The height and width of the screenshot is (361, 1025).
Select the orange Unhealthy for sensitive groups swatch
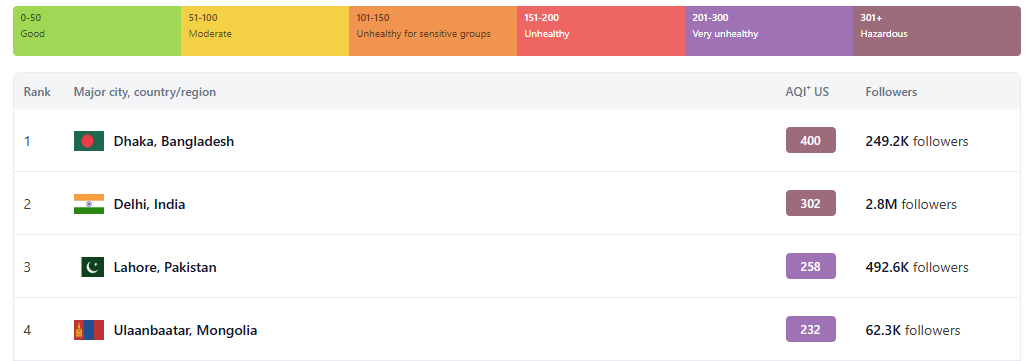point(433,31)
